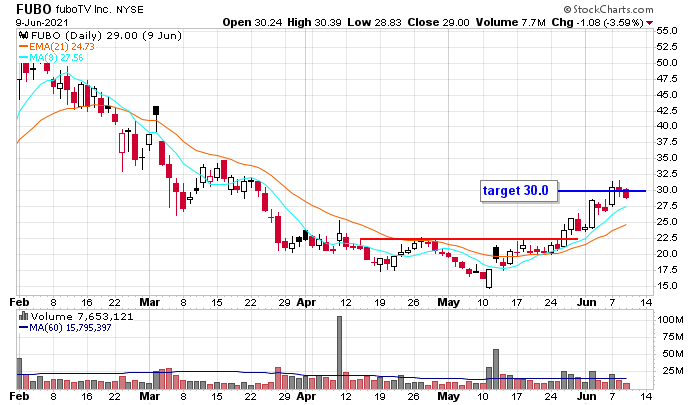Click the 50.0 price axis label
Screen dimensions: 700x405
pyautogui.click(x=667, y=63)
